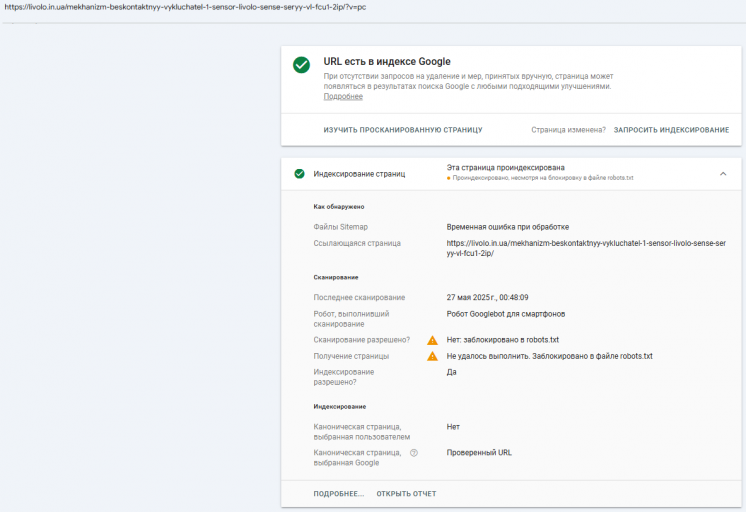
Task: Click last crawl date '27 мая 2025 г.'
Action: point(471,297)
